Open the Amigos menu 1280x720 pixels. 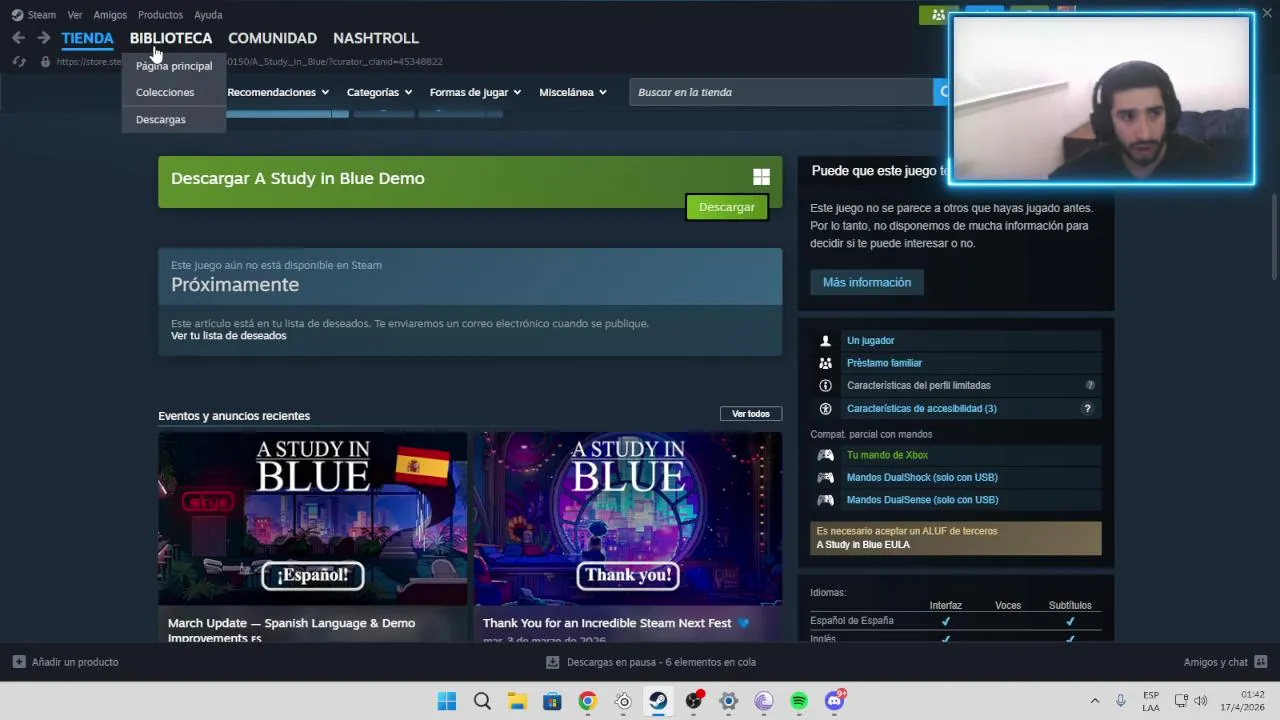click(110, 15)
